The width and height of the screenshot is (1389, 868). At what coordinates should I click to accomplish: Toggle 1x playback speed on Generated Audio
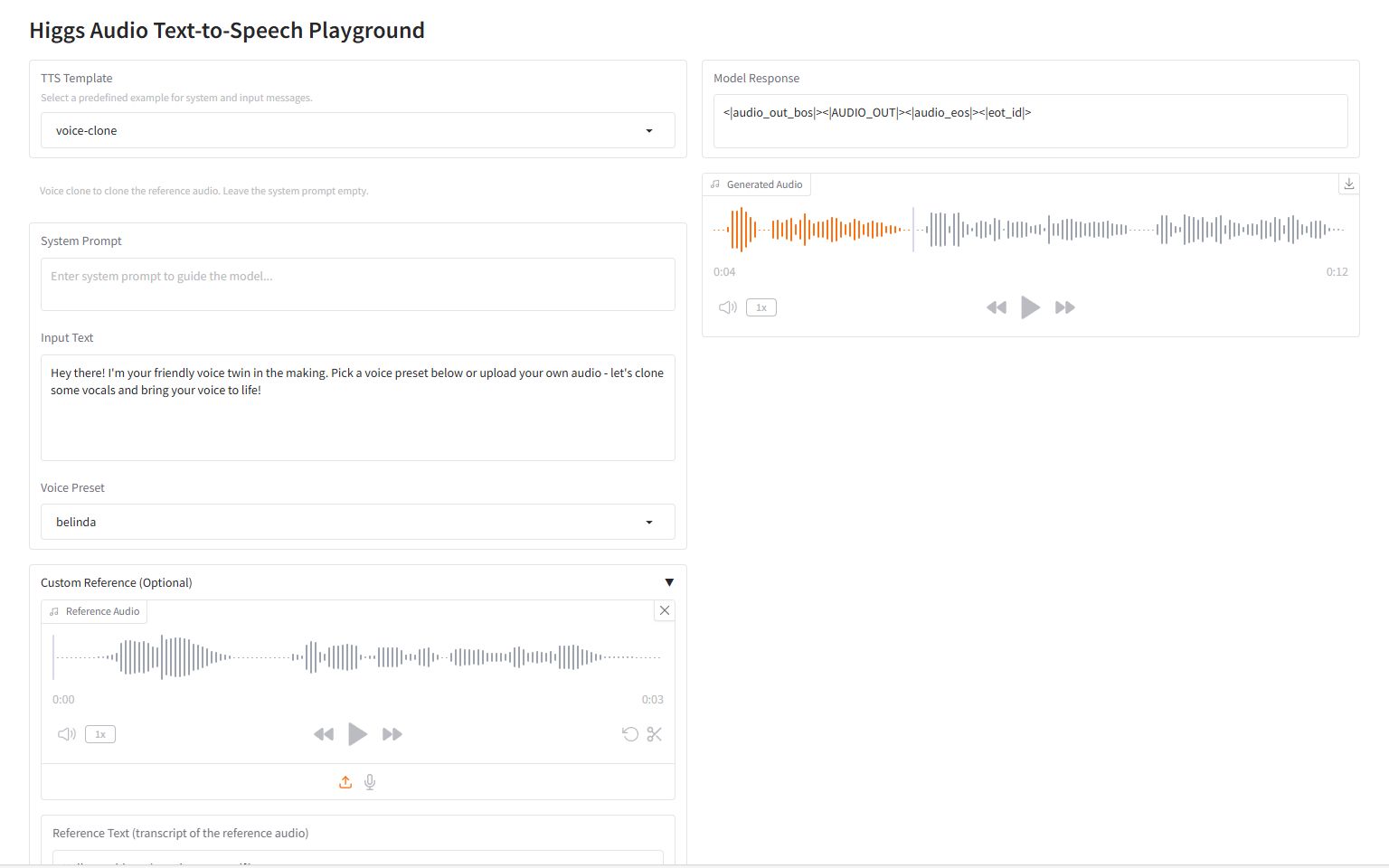tap(761, 307)
